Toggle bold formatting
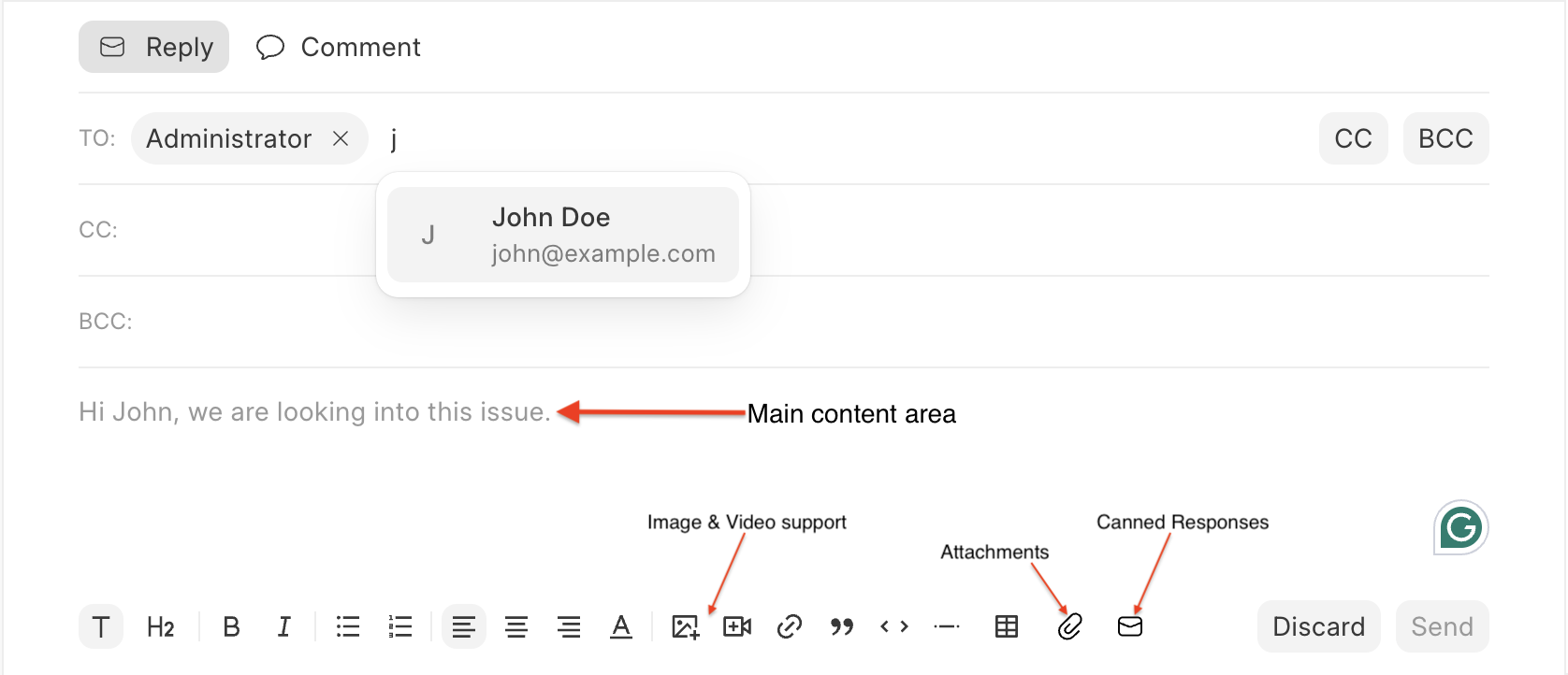 [x=231, y=626]
